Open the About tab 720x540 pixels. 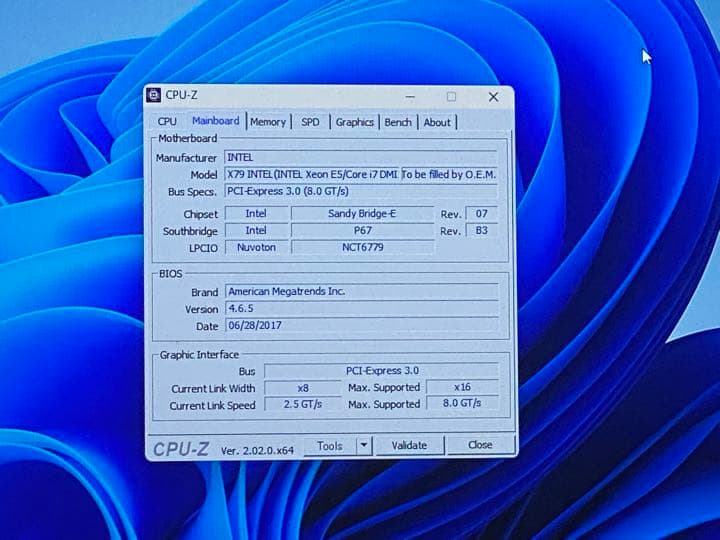point(437,122)
